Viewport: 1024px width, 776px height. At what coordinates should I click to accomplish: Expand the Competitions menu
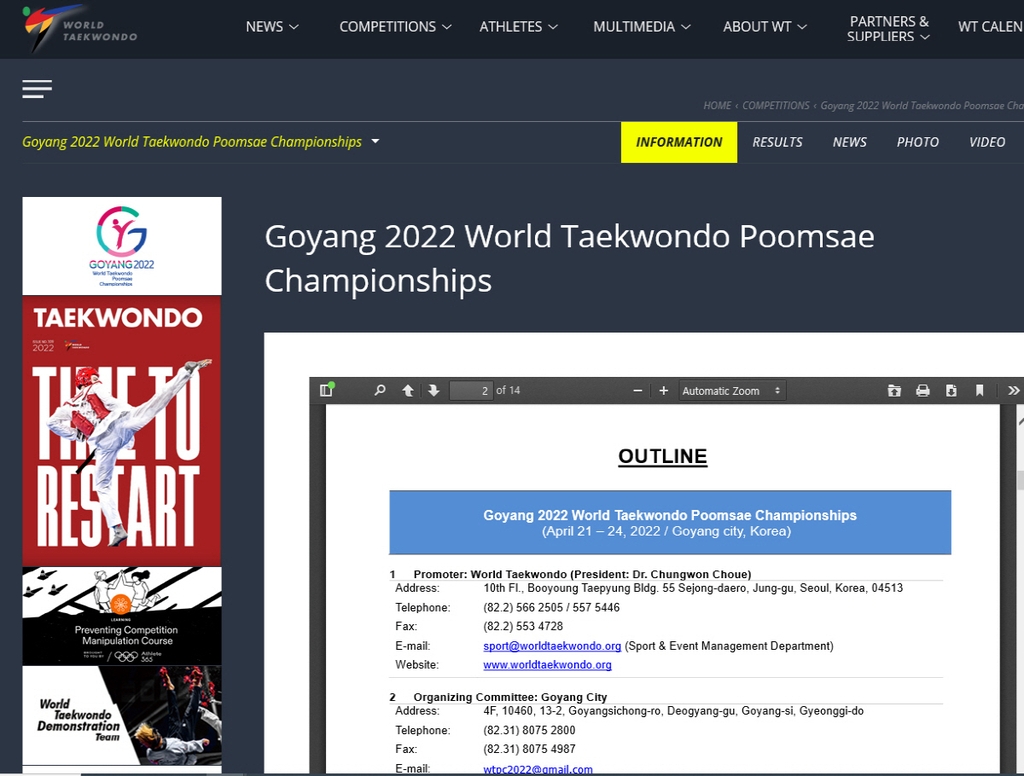395,27
